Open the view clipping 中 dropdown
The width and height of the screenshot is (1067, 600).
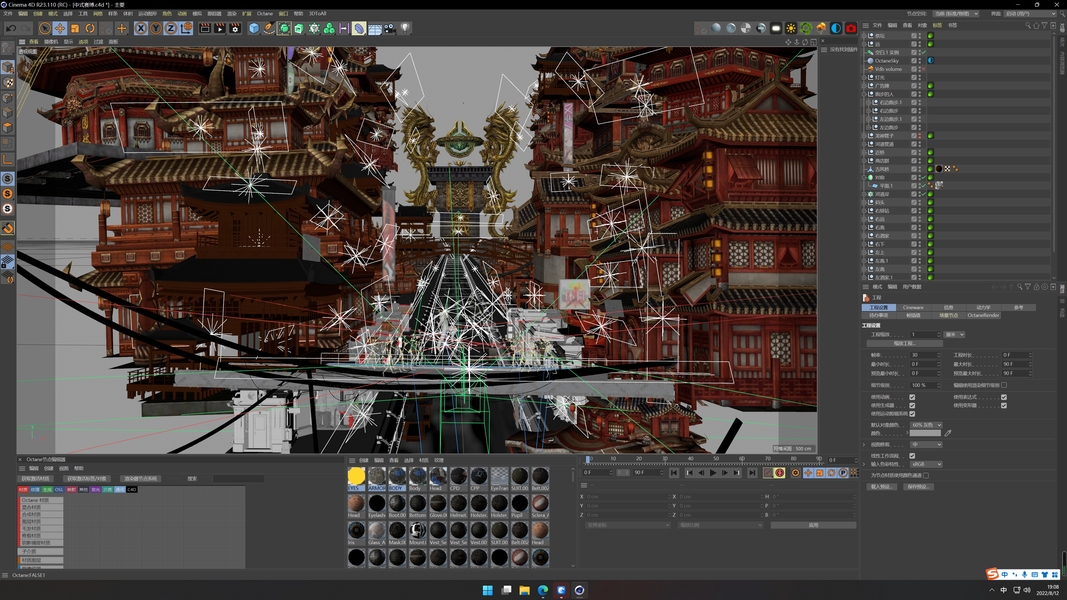(x=926, y=444)
